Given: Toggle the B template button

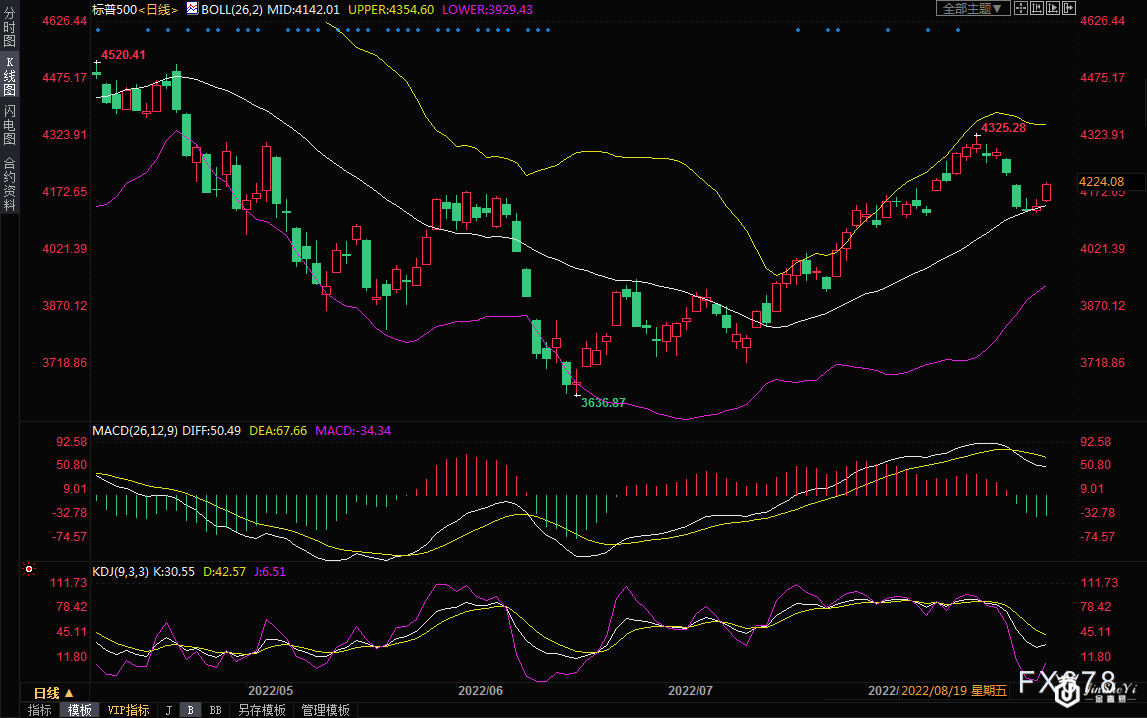Looking at the screenshot, I should [190, 710].
